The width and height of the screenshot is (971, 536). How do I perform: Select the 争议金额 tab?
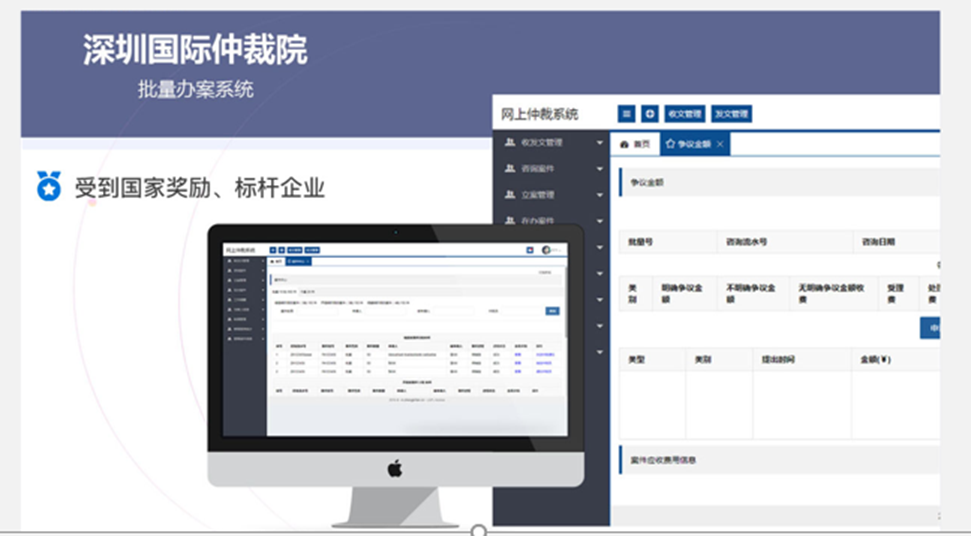(688, 145)
